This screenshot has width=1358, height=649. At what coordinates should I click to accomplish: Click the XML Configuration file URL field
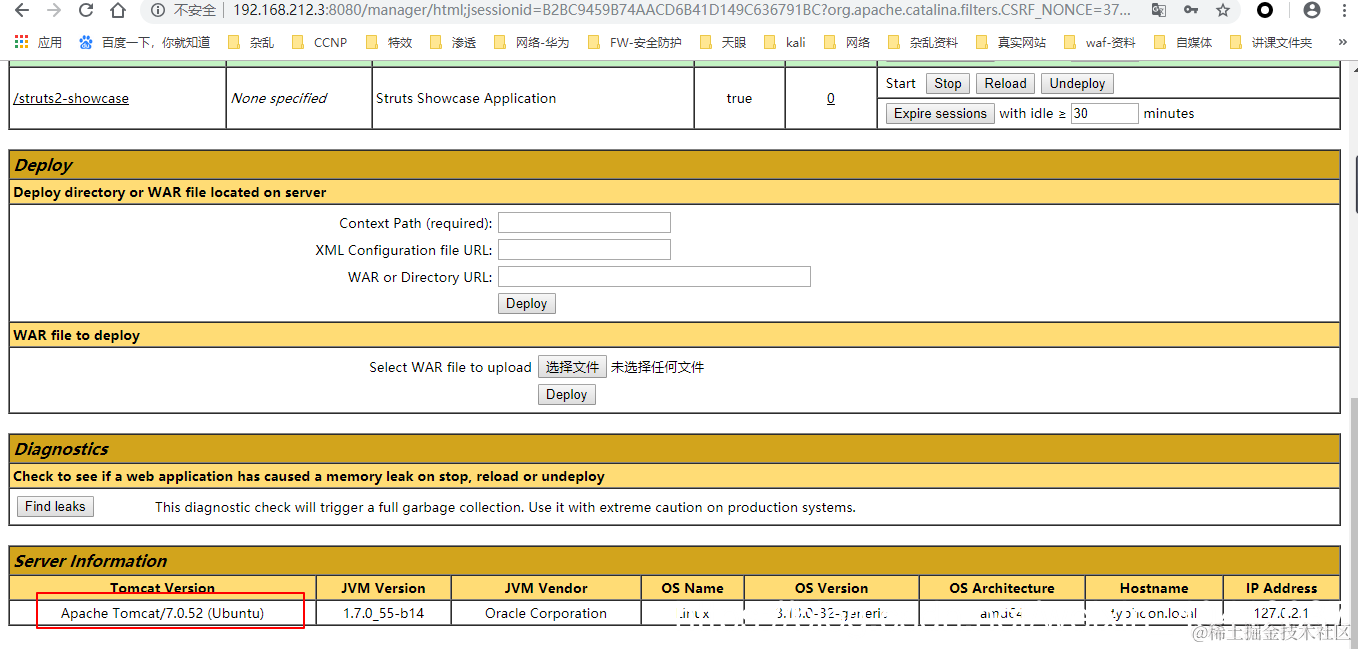584,249
